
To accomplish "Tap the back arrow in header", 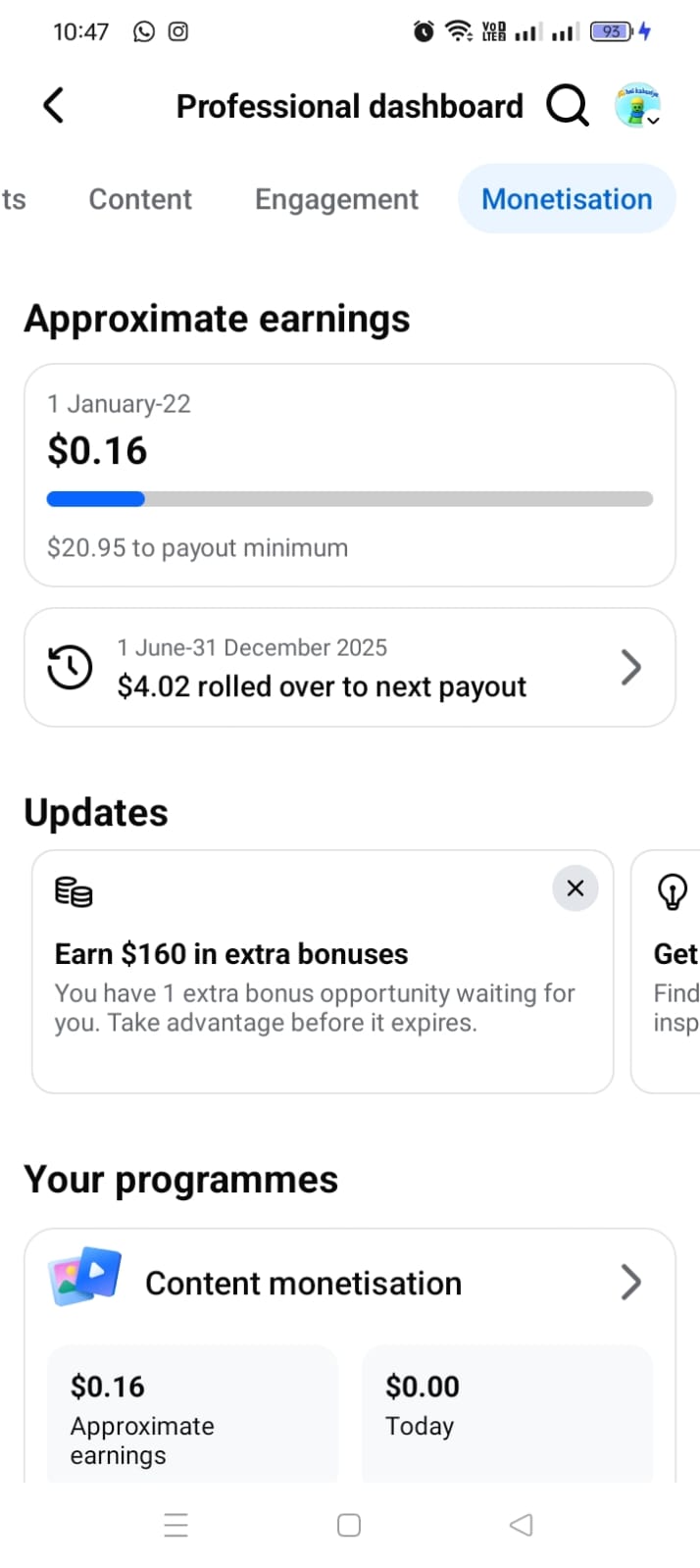I will click(x=54, y=106).
